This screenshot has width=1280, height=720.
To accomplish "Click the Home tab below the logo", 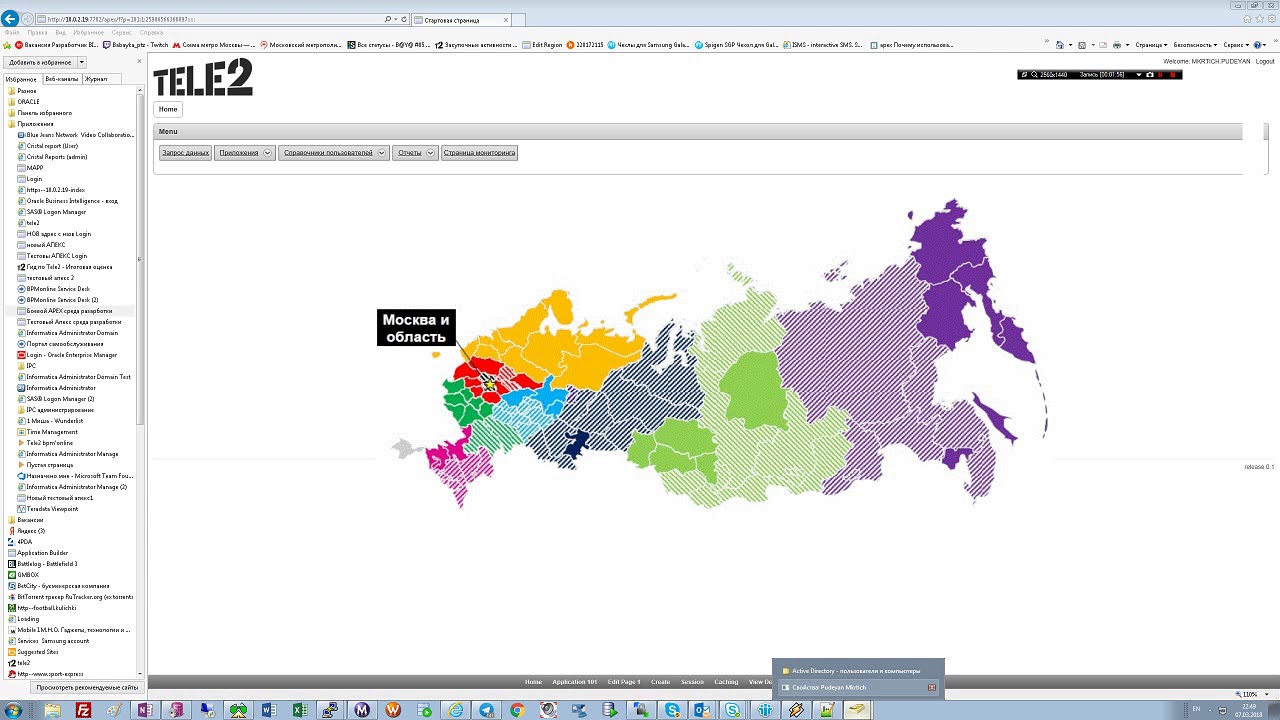I will click(x=168, y=109).
